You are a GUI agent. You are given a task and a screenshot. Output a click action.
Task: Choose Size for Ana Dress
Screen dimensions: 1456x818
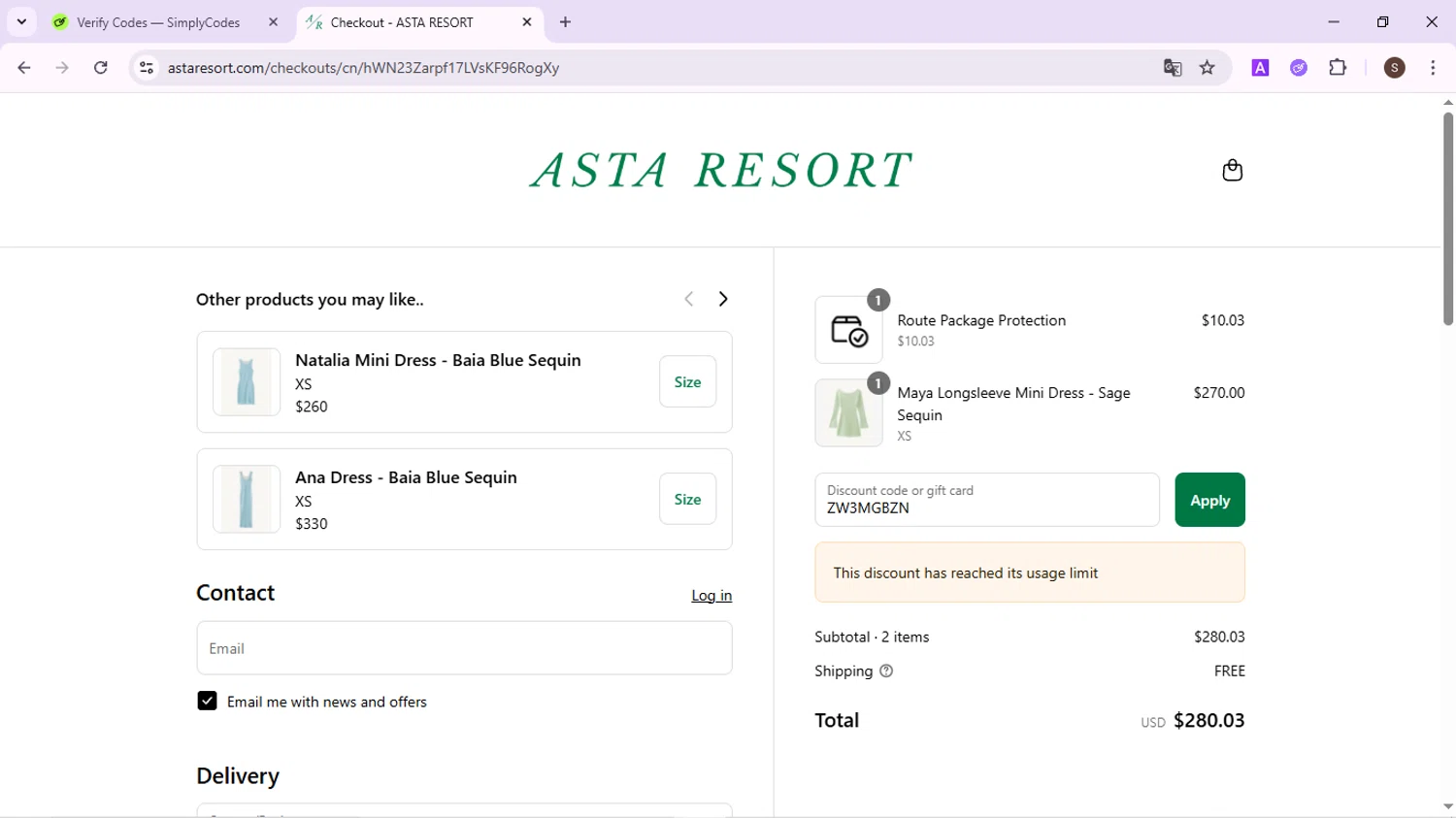pos(687,499)
